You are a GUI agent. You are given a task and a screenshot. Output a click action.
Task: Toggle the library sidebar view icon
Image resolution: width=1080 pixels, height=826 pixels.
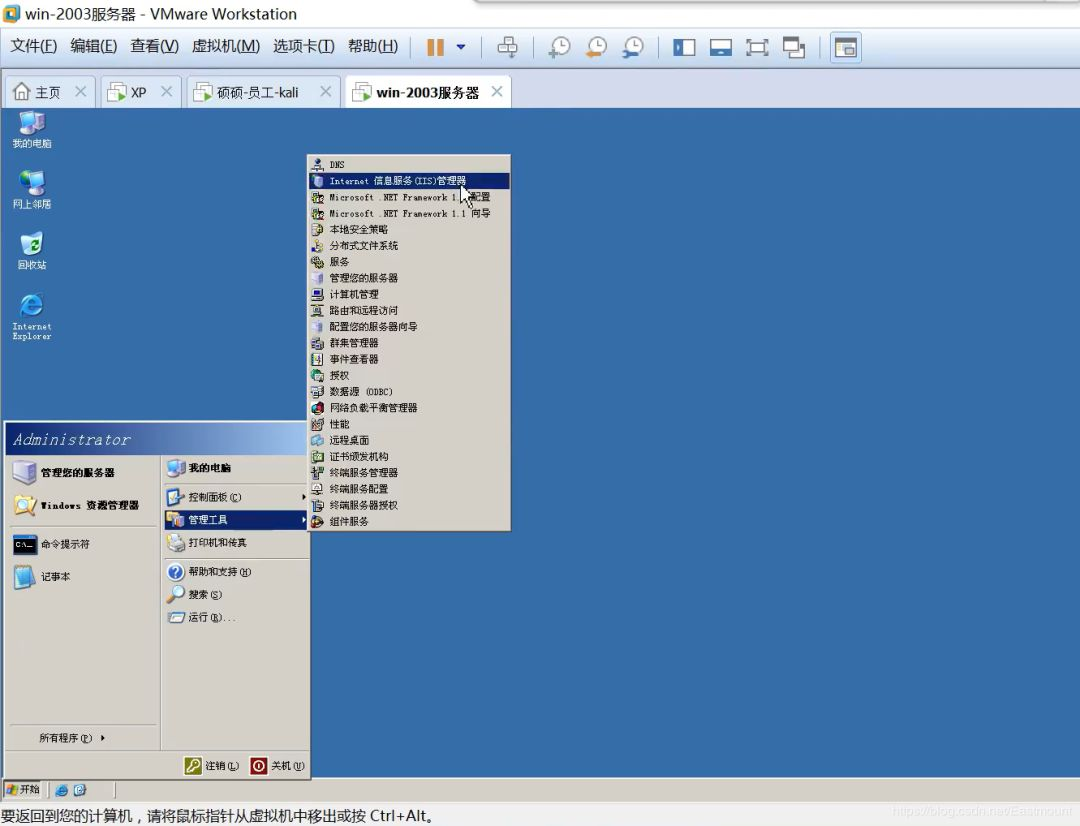pos(684,48)
